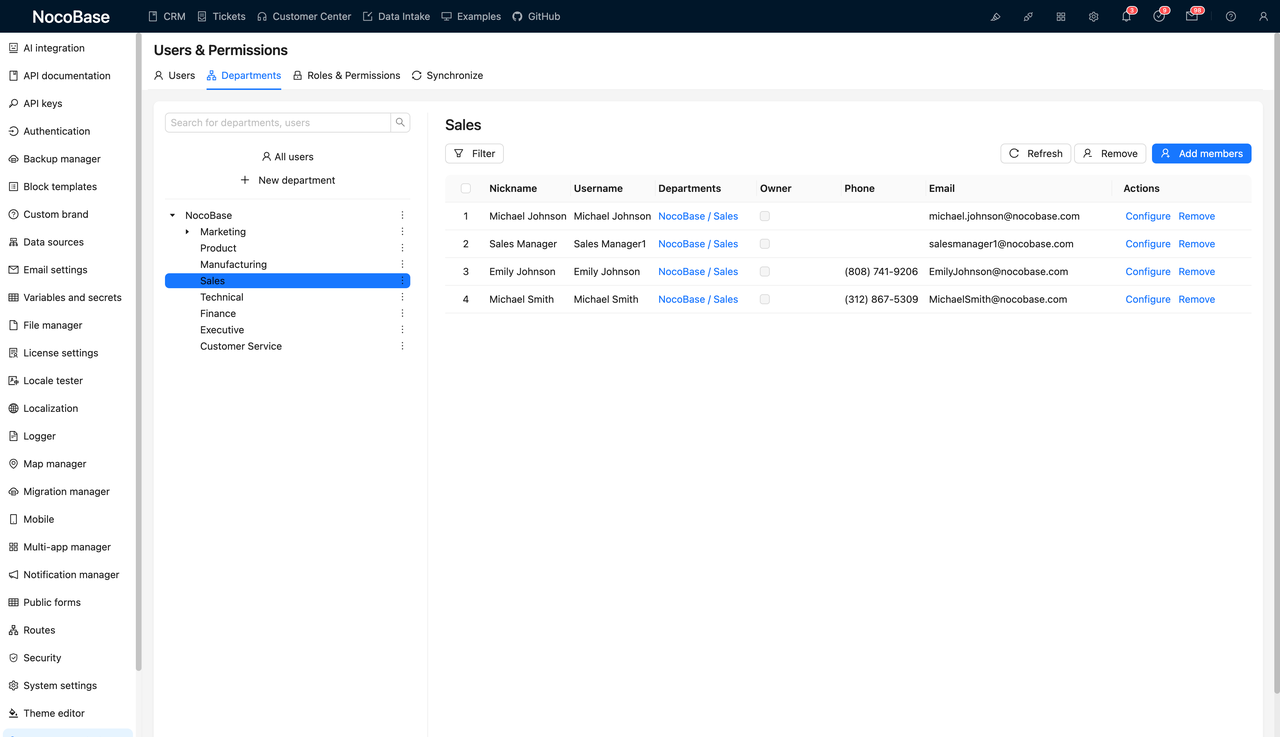Click the plugin manager rocket icon
Viewport: 1280px width, 737px height.
point(1028,16)
